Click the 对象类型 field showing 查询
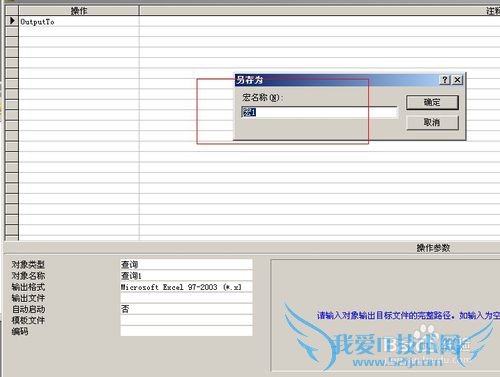Image resolution: width=500 pixels, height=377 pixels. tap(186, 265)
